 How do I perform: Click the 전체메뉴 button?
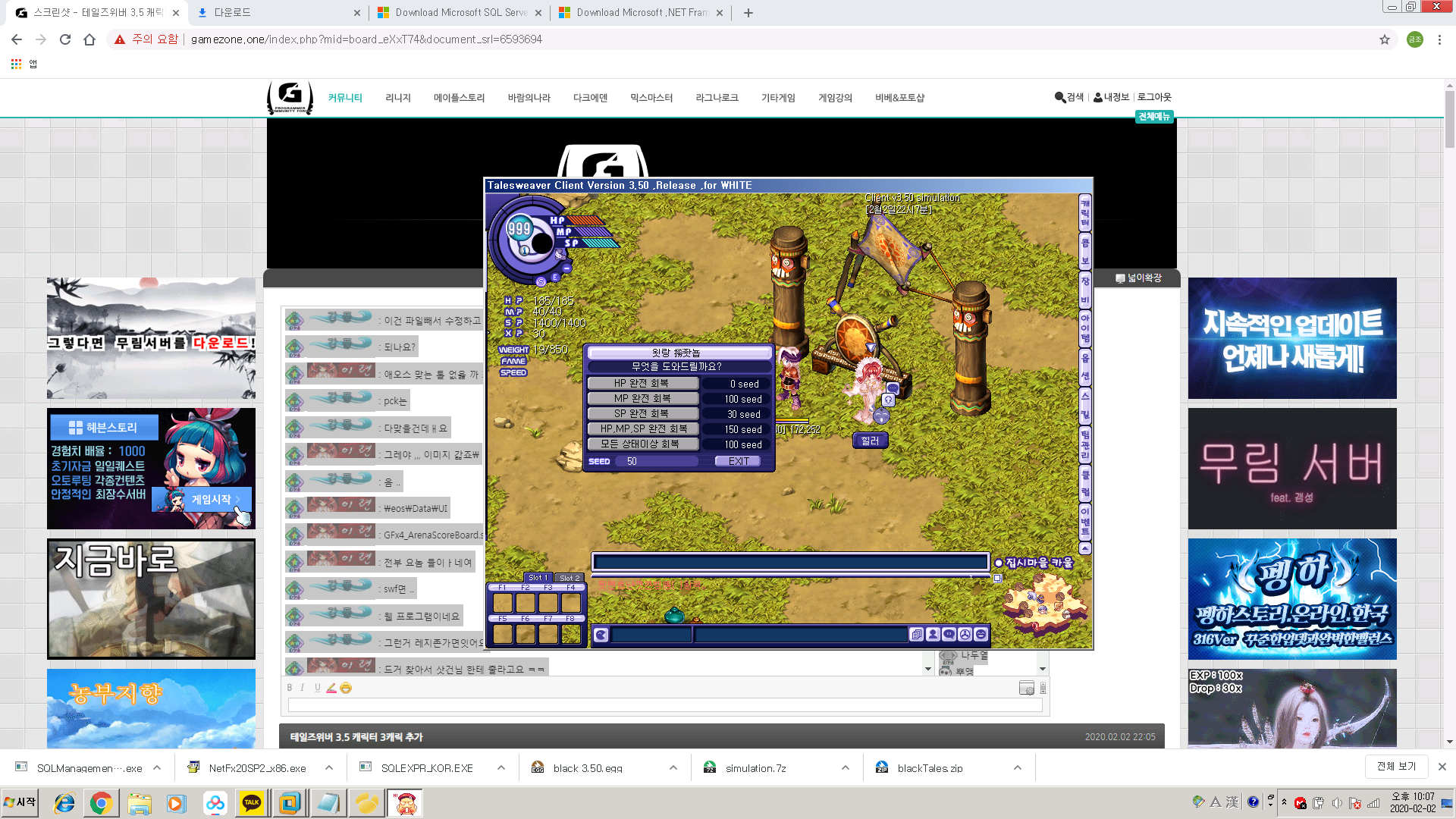tap(1154, 116)
